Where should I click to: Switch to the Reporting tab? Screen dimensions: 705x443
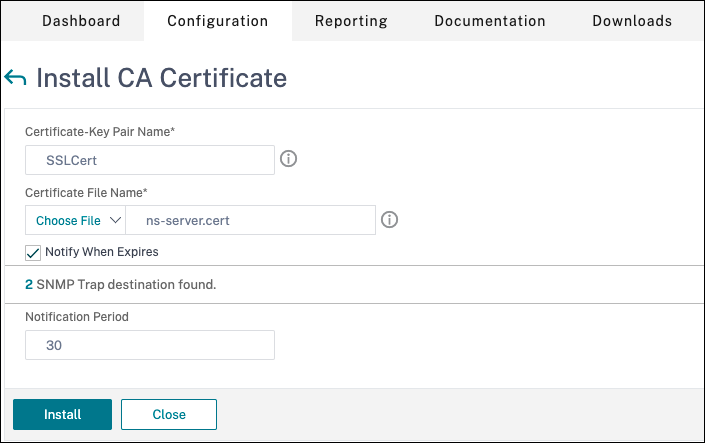tap(351, 21)
